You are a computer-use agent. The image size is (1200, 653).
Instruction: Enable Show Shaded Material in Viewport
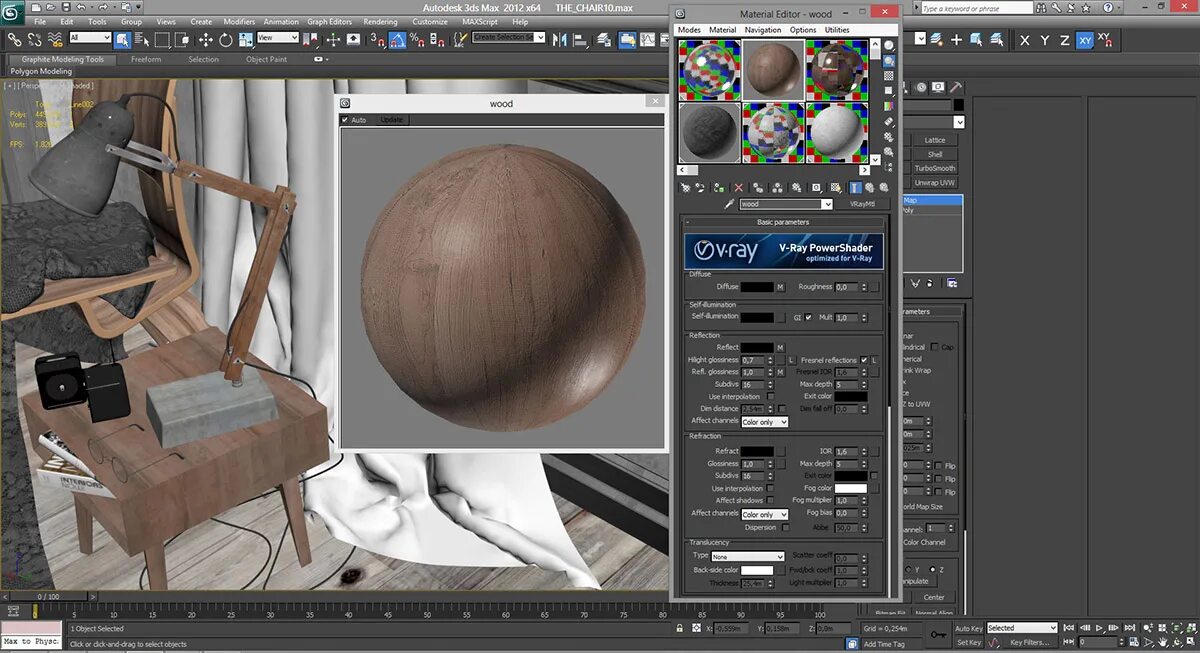[x=835, y=189]
